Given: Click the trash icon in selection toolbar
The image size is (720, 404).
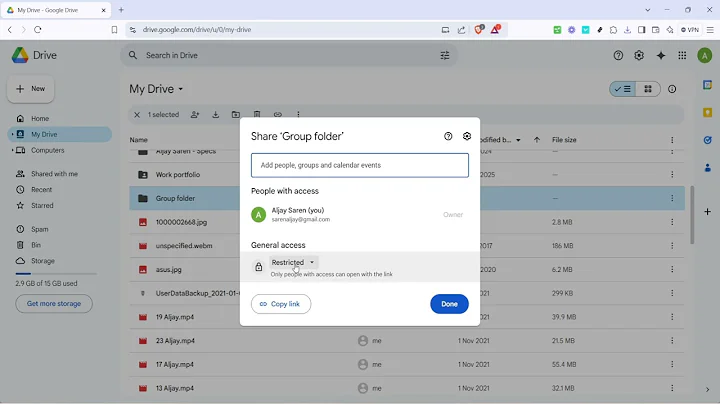Looking at the screenshot, I should point(257,114).
